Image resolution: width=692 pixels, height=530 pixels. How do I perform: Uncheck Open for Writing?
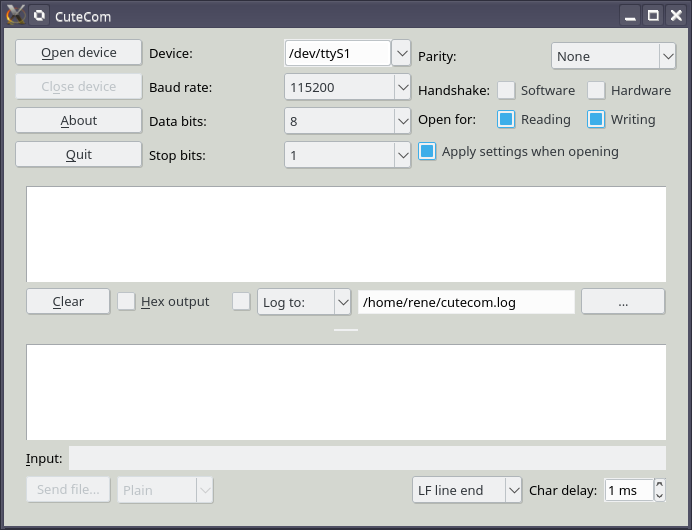tap(596, 119)
